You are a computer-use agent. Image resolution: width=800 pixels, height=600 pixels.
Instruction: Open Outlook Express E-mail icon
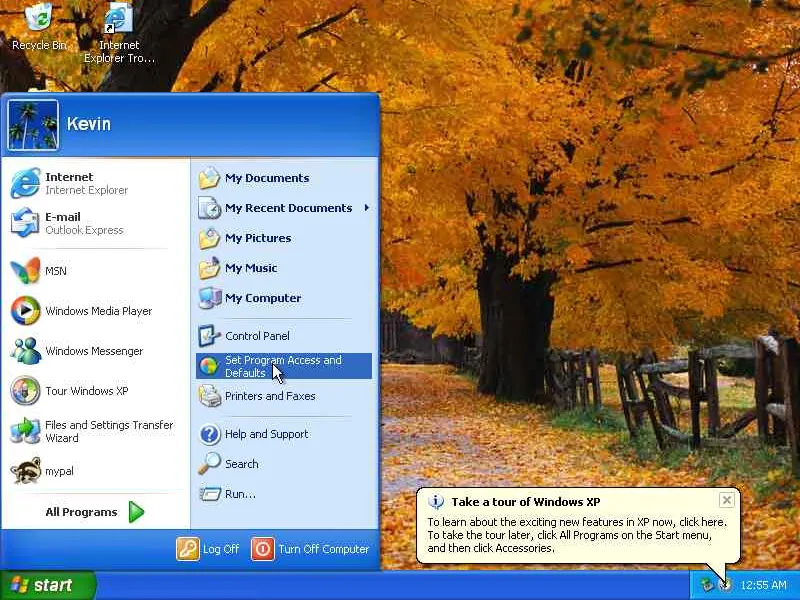coord(25,223)
